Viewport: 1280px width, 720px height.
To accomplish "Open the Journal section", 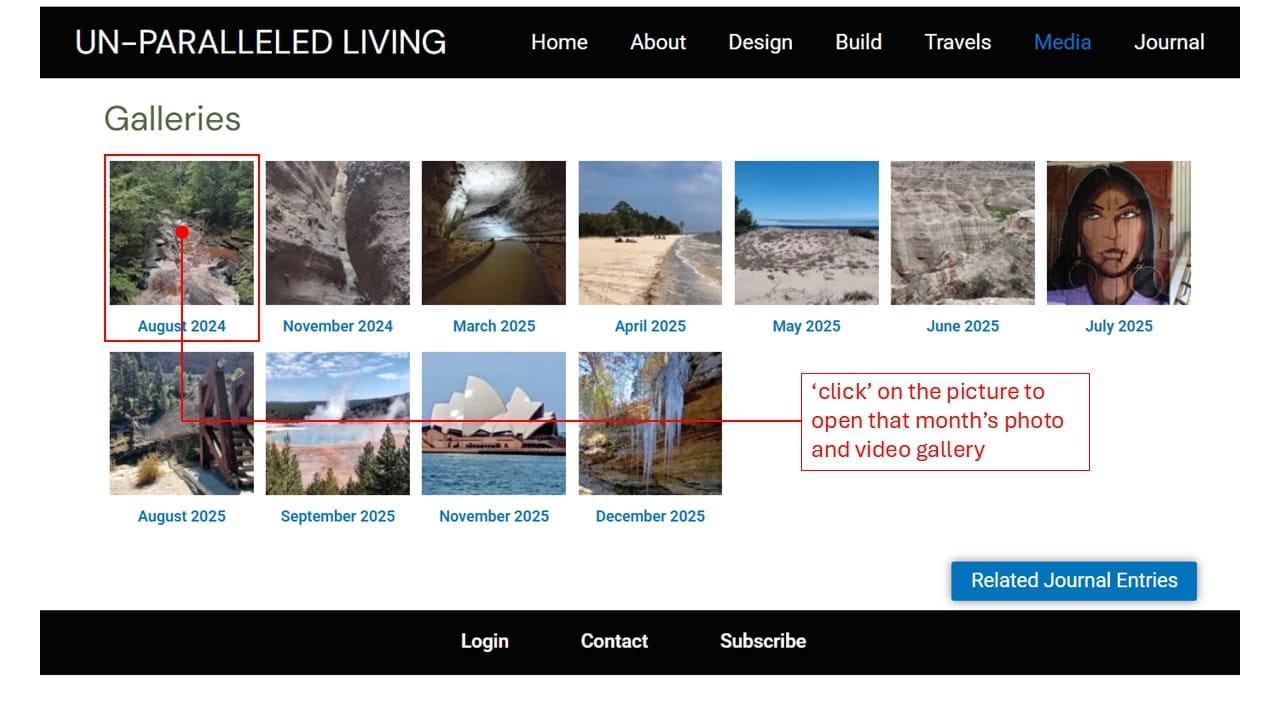I will [x=1169, y=42].
